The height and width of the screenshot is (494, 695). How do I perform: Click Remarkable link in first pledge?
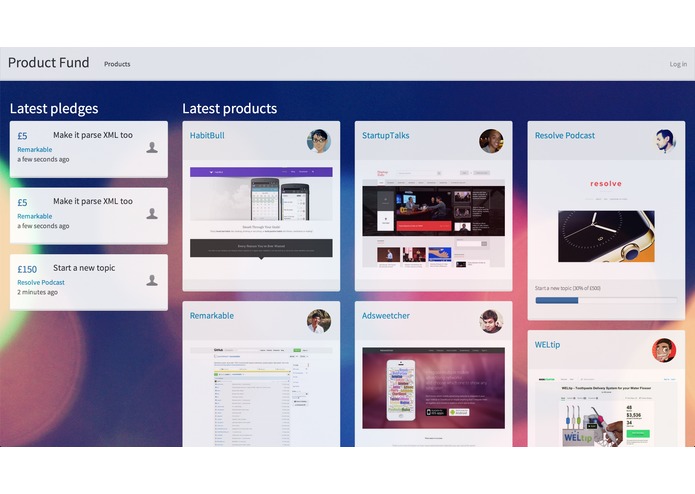click(x=35, y=150)
